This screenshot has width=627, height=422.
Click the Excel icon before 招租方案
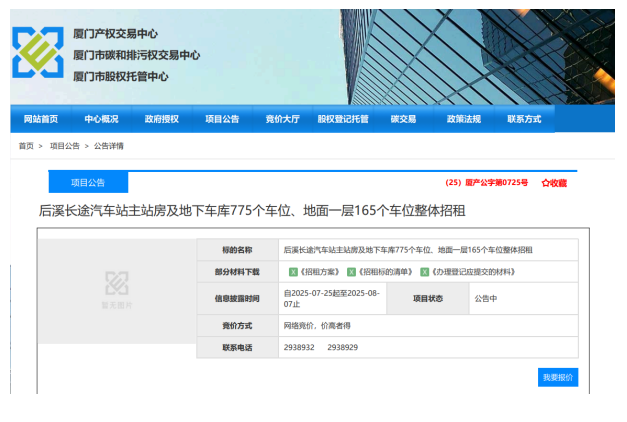(292, 271)
